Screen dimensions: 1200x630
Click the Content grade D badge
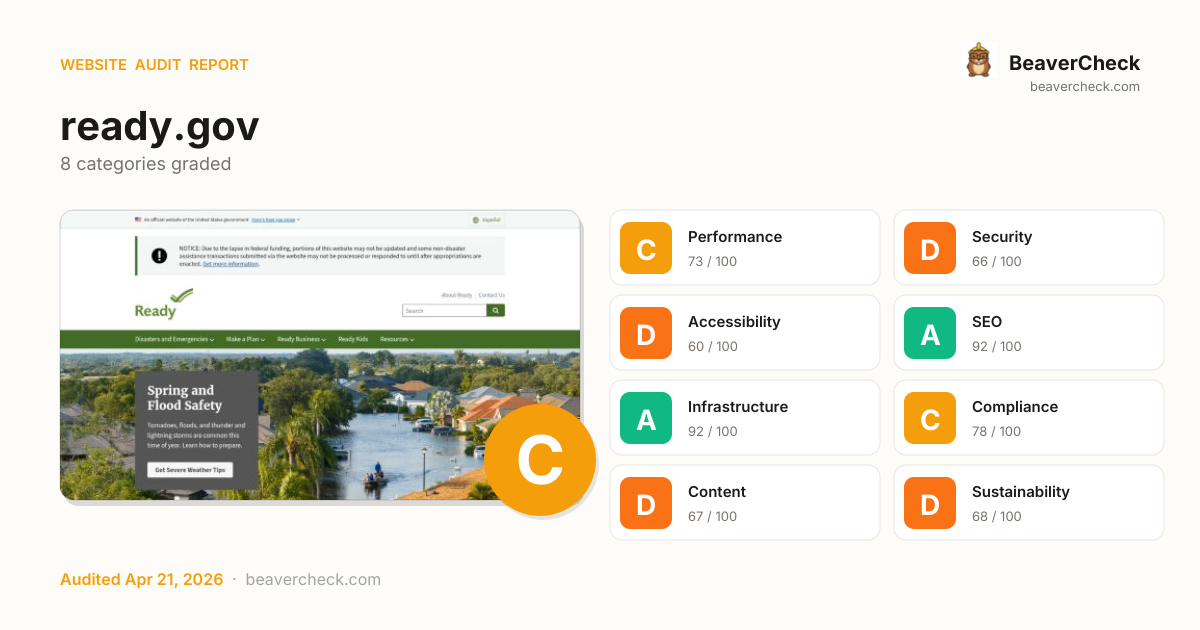tap(646, 503)
